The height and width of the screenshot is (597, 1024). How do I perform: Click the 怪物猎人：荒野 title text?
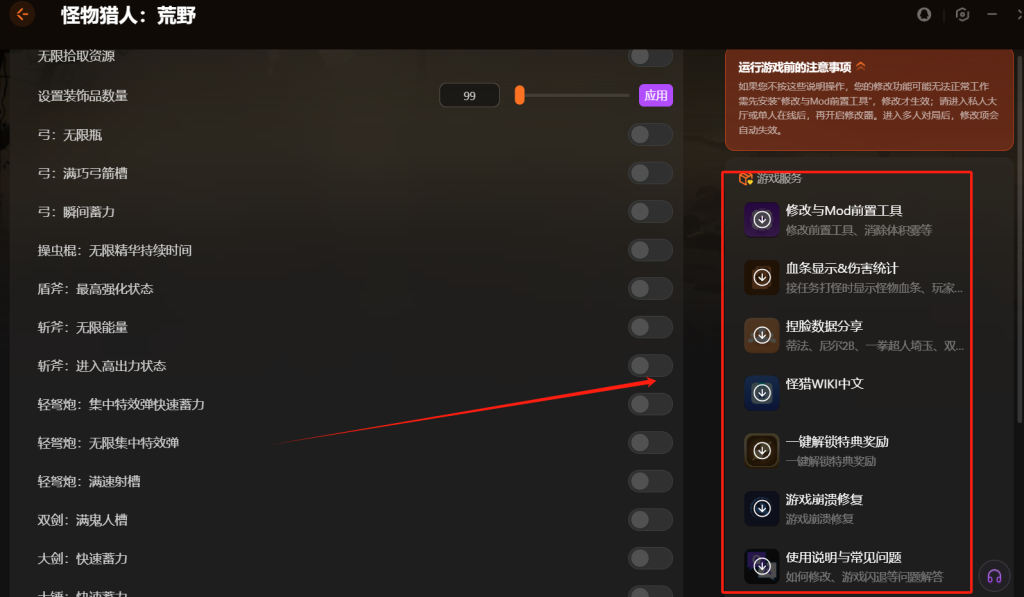128,15
